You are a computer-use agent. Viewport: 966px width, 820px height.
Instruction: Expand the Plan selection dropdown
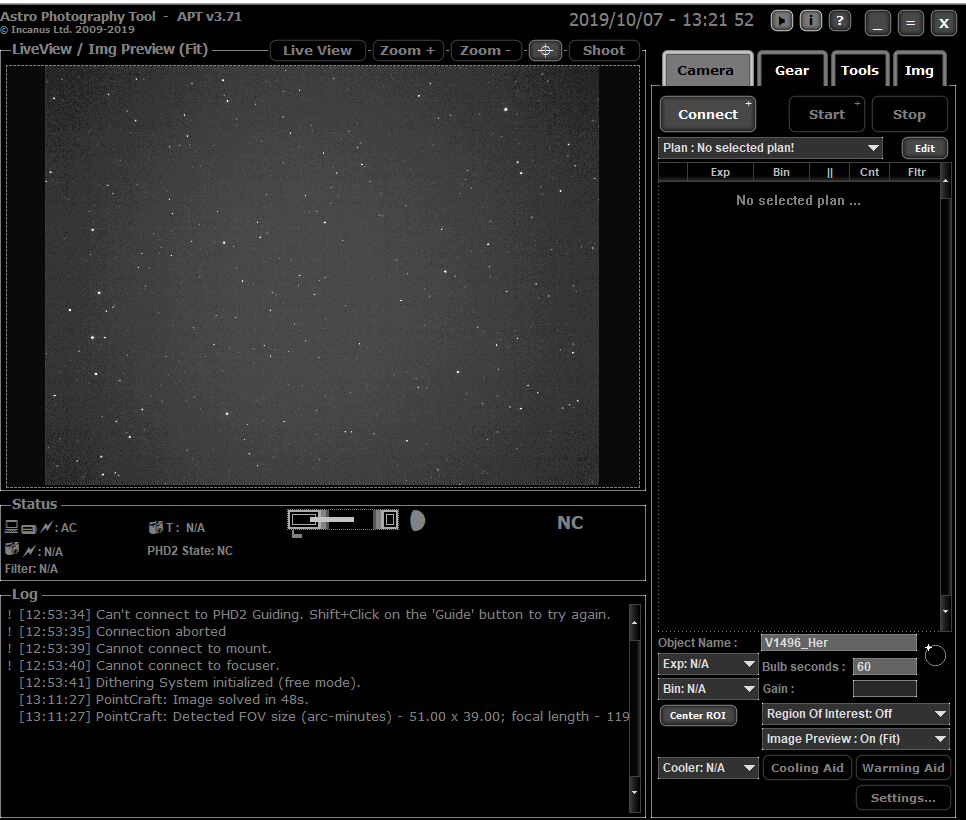click(770, 148)
